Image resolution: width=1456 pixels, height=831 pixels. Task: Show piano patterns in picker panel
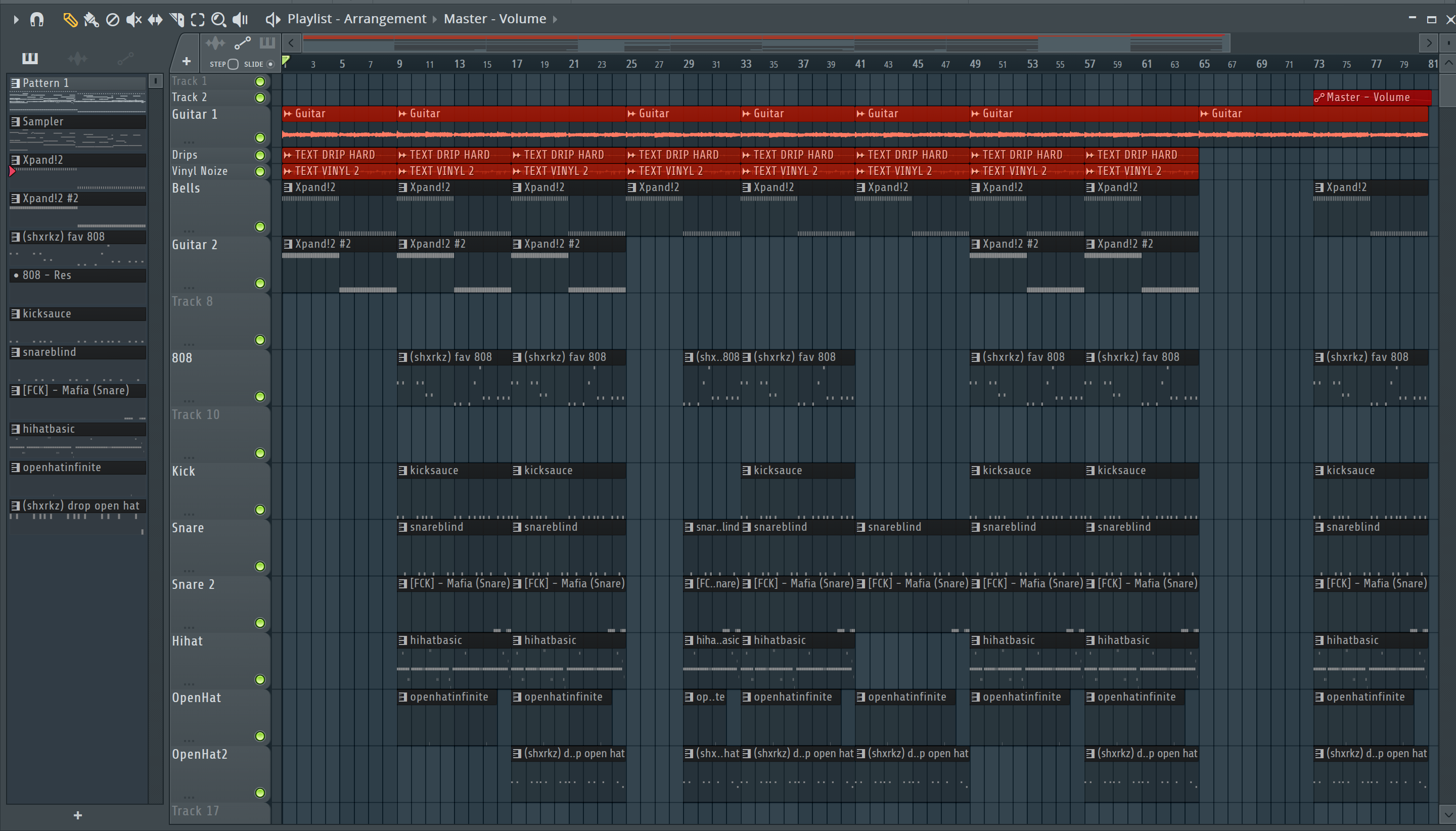(x=30, y=58)
